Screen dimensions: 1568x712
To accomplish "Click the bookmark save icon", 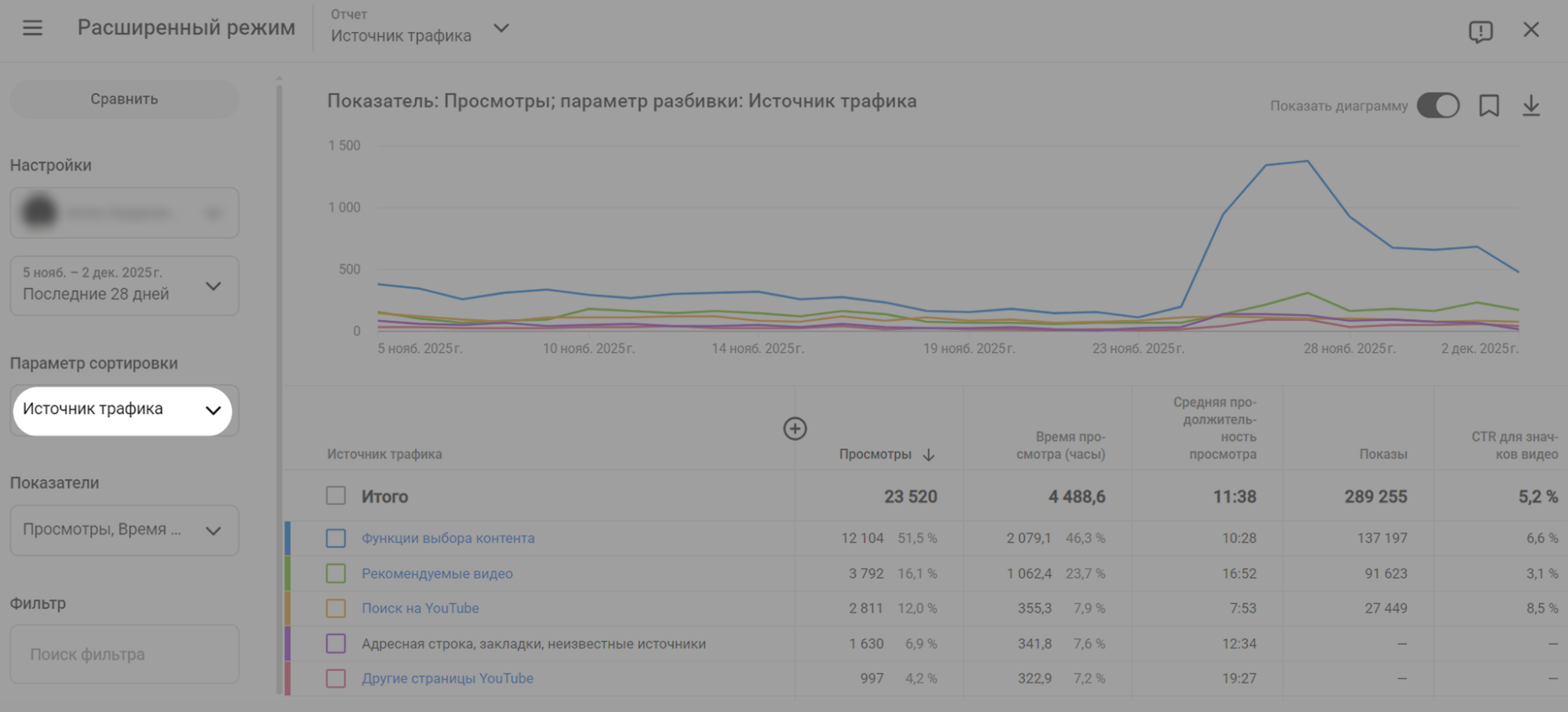I will [1489, 106].
